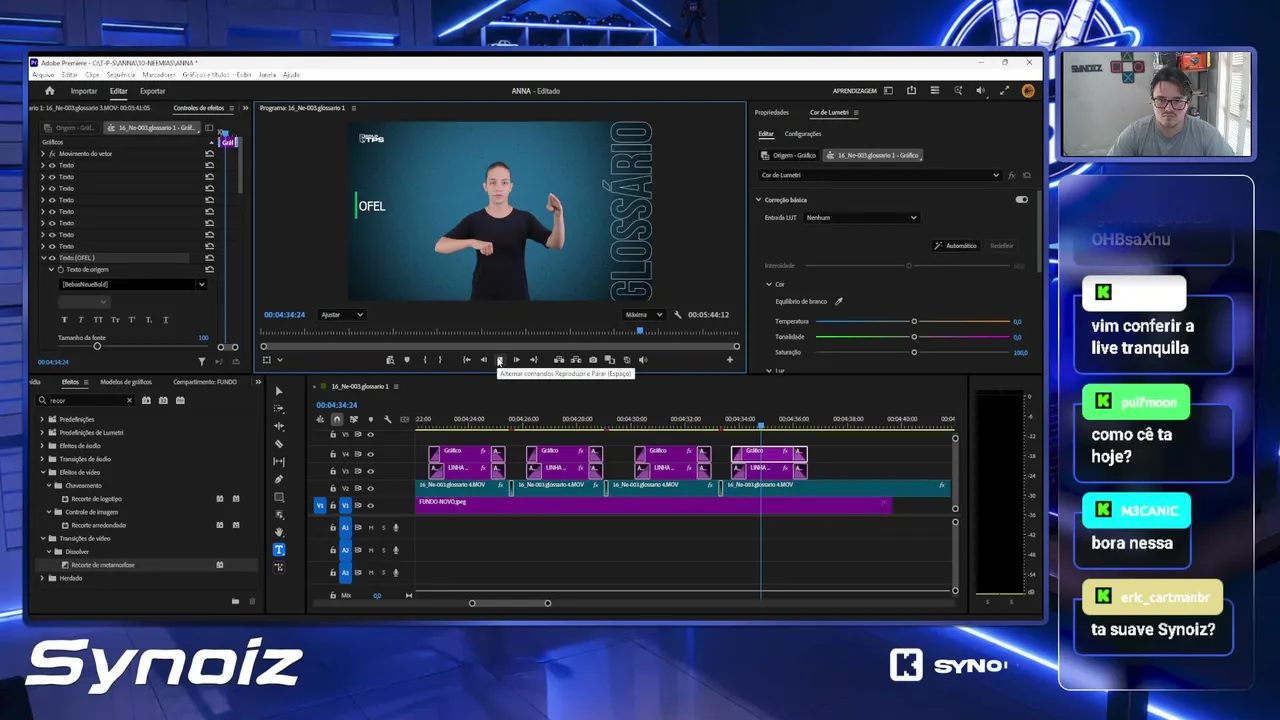Toggle the Correção básica switch
The height and width of the screenshot is (720, 1280).
(x=1021, y=200)
